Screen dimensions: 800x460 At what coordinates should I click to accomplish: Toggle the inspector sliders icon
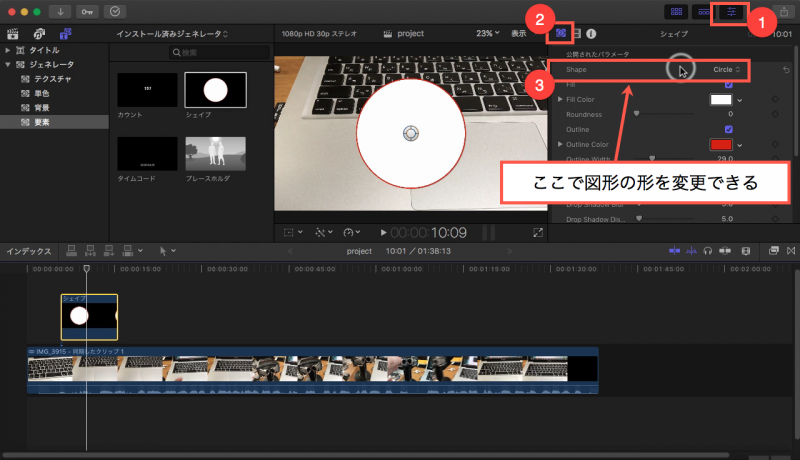point(731,11)
